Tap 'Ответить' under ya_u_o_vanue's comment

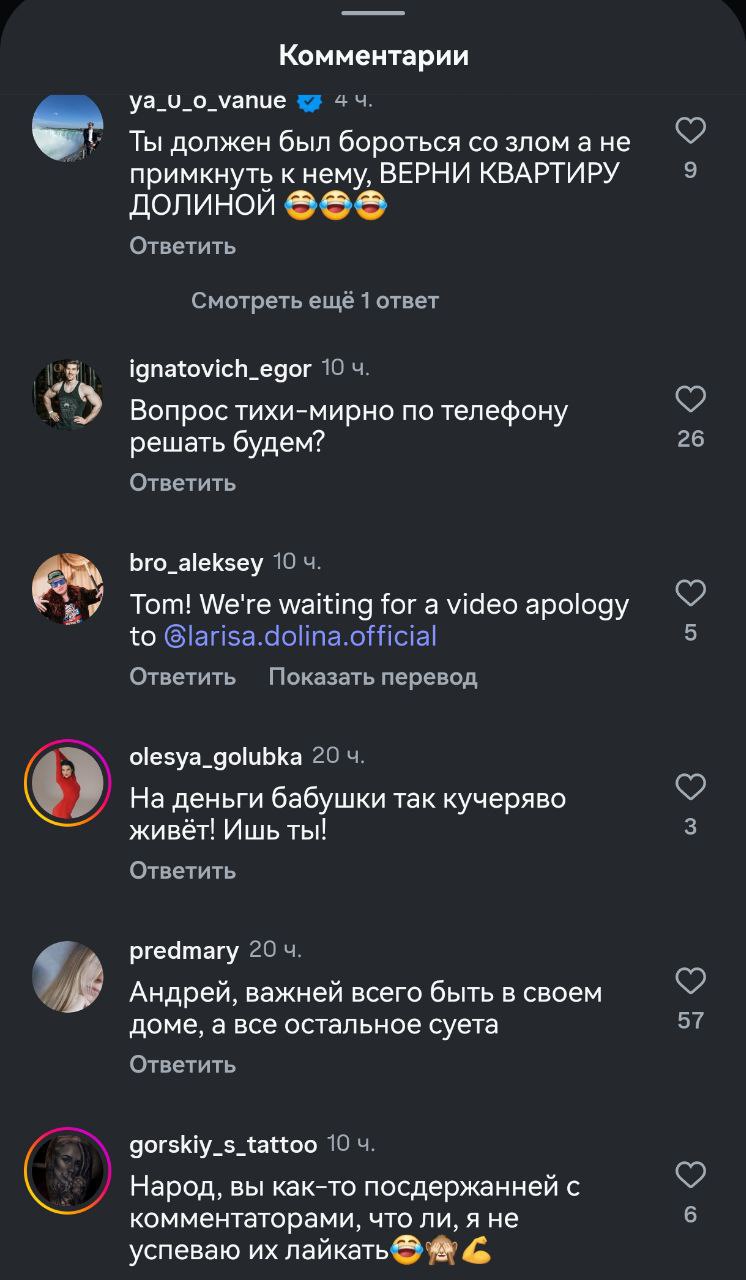(181, 245)
